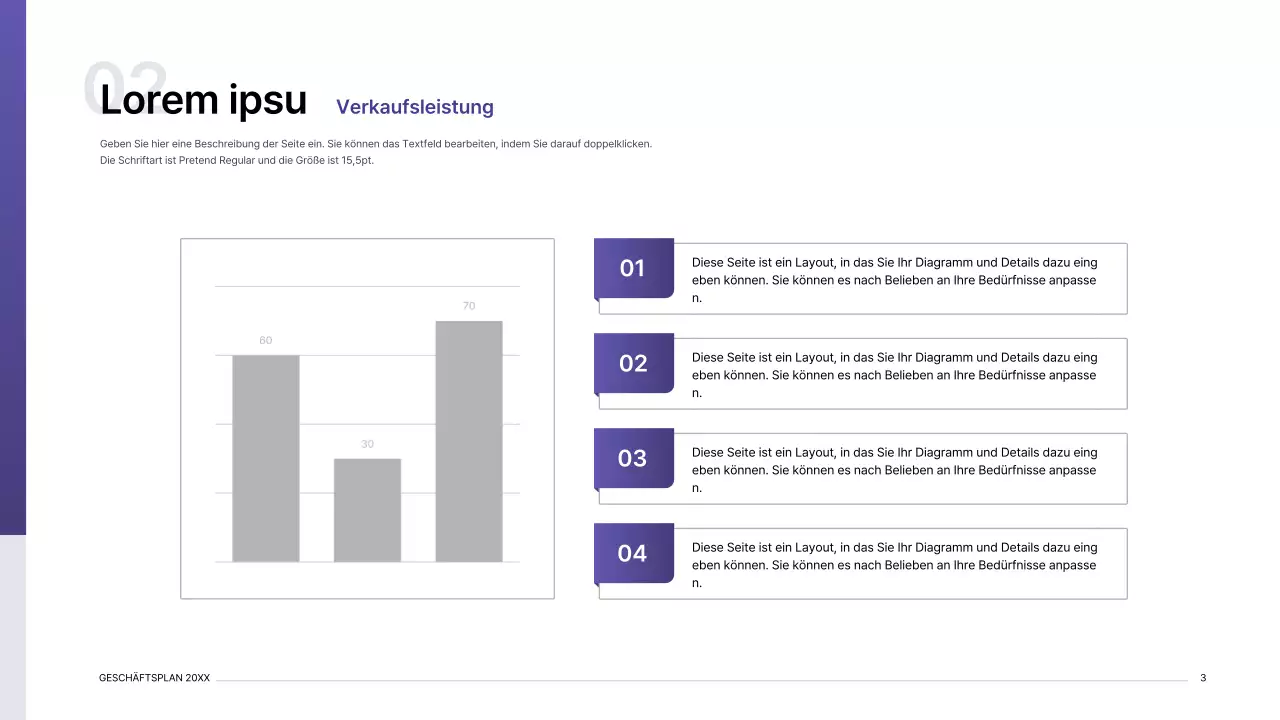Select the shortest chart bar labeled 30
Viewport: 1280px width, 720px height.
[x=367, y=510]
